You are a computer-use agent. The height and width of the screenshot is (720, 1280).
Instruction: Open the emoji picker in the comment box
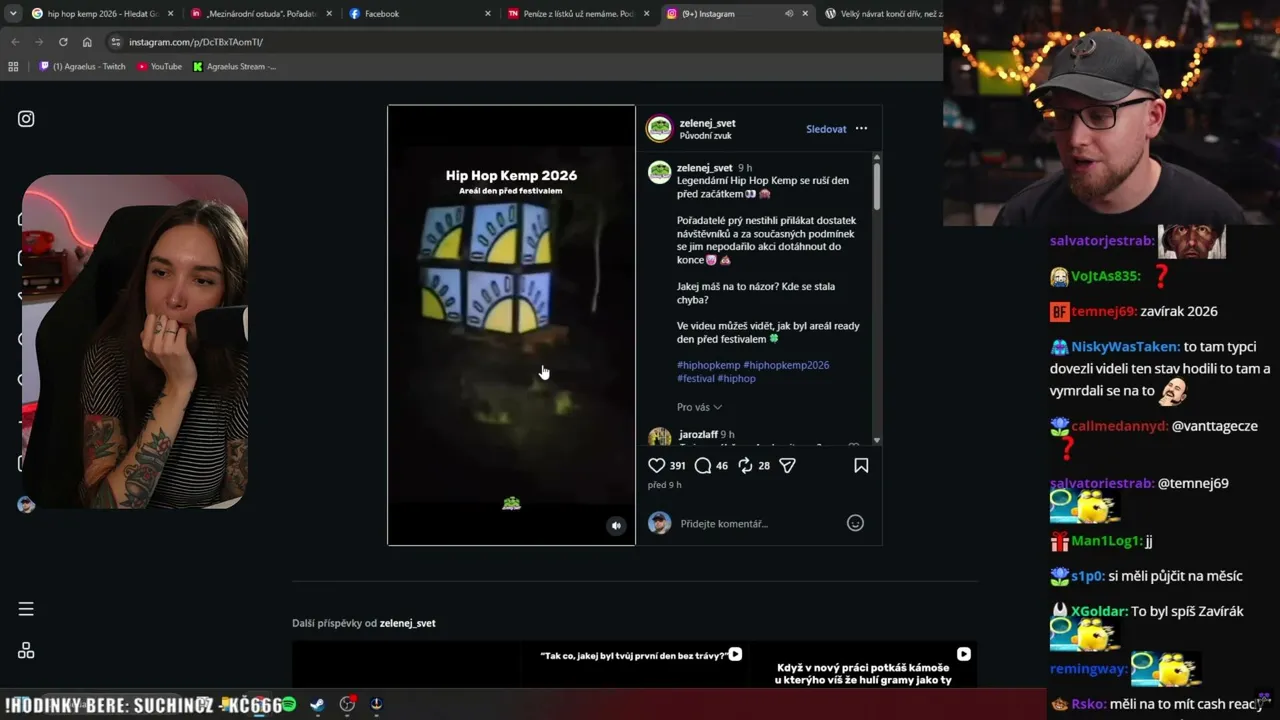pos(855,523)
